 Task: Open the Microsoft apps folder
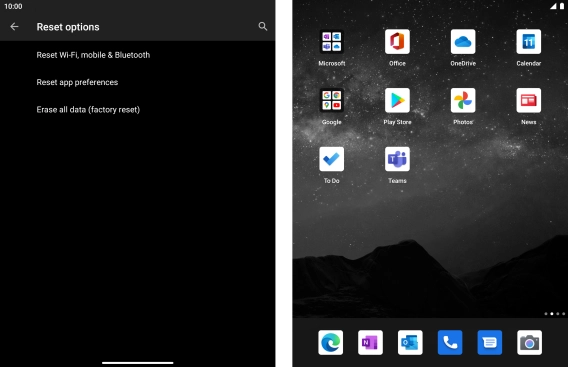pyautogui.click(x=331, y=42)
